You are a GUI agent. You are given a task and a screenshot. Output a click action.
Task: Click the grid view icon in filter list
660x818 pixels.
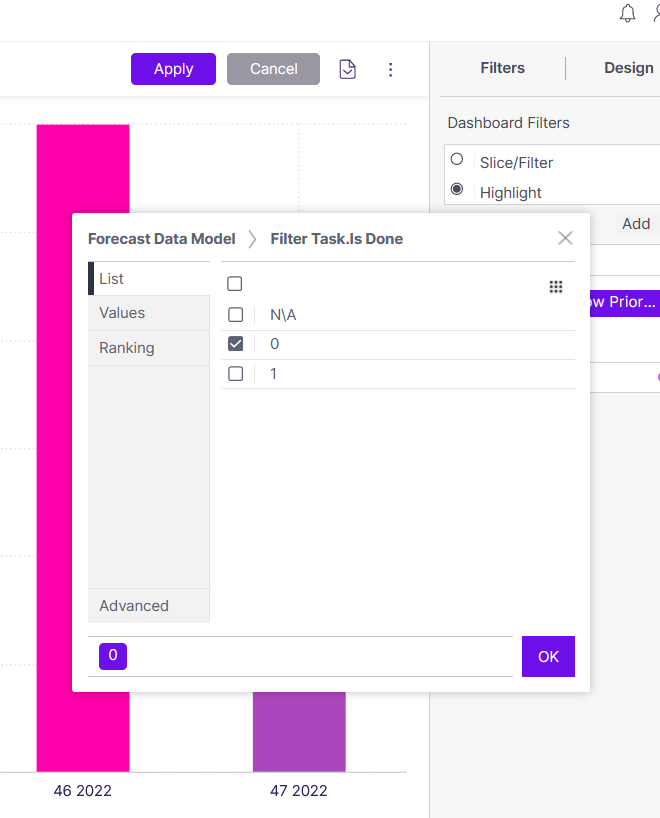tap(556, 286)
